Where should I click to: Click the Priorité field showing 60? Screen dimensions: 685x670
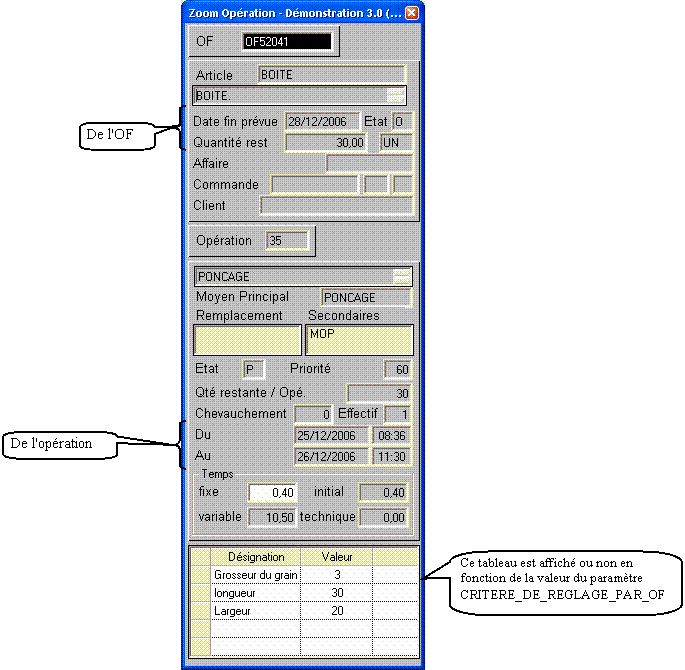(x=398, y=370)
